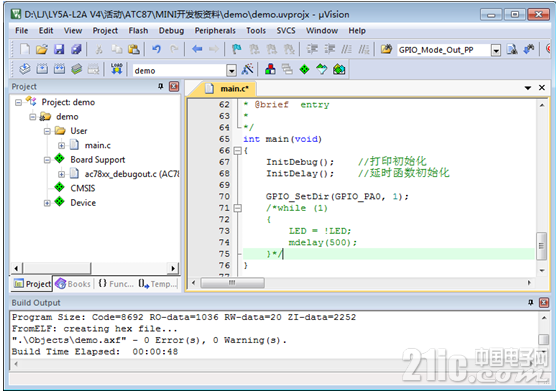Screen dimensions: 556x391
Task: Click the editor vertical scrollbar thumb
Action: coord(541,246)
